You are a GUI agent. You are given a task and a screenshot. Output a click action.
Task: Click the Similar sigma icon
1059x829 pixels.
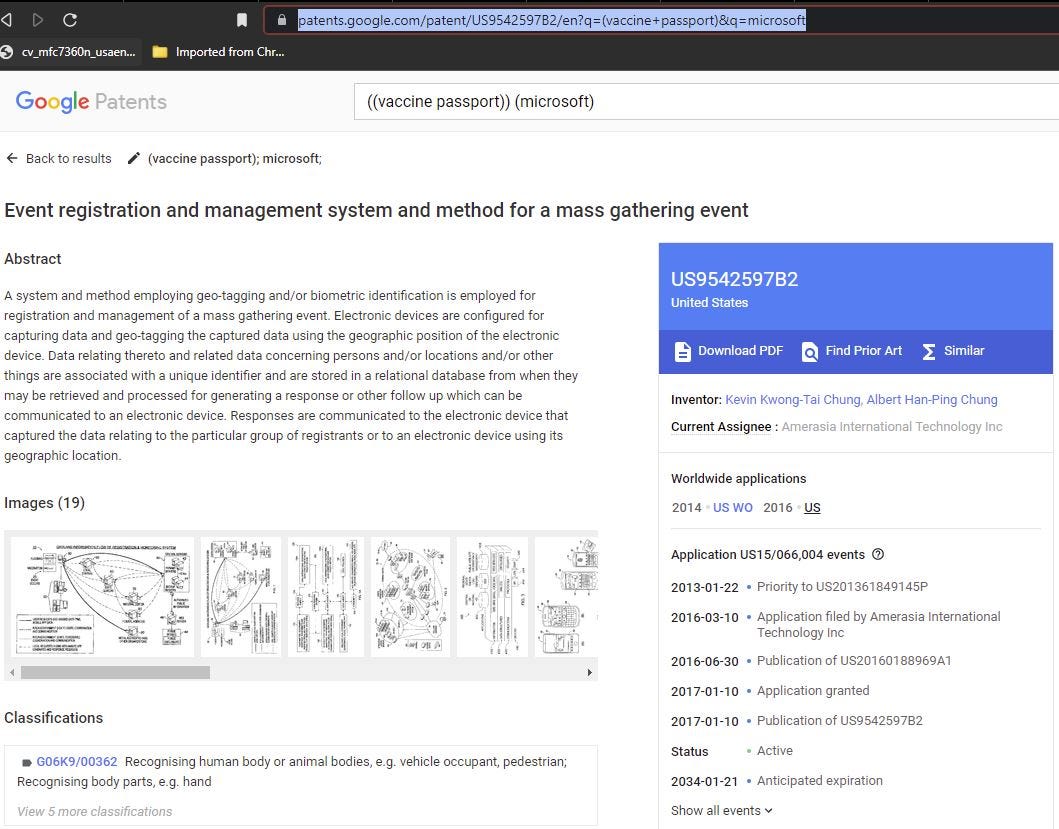929,351
